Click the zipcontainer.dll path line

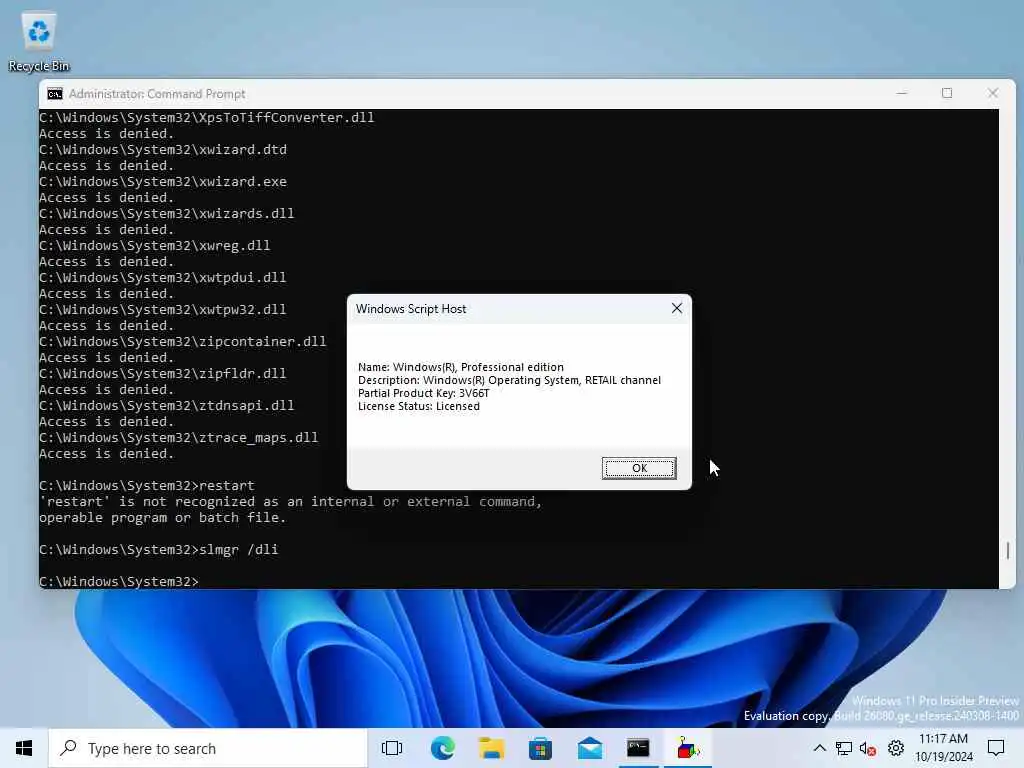point(182,342)
